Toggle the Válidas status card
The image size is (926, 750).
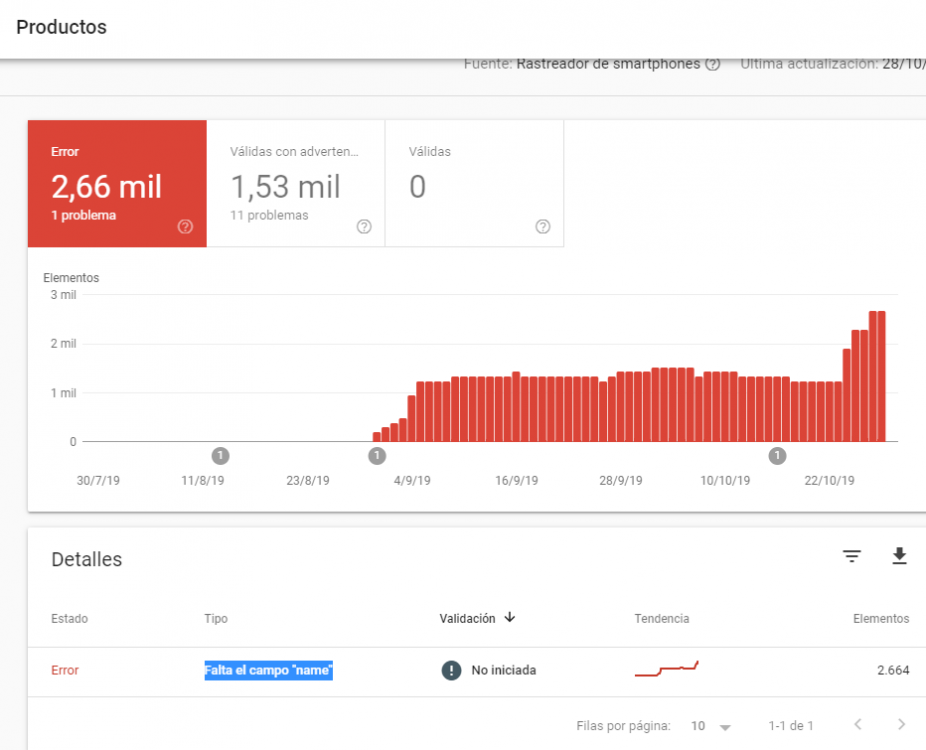(x=475, y=184)
